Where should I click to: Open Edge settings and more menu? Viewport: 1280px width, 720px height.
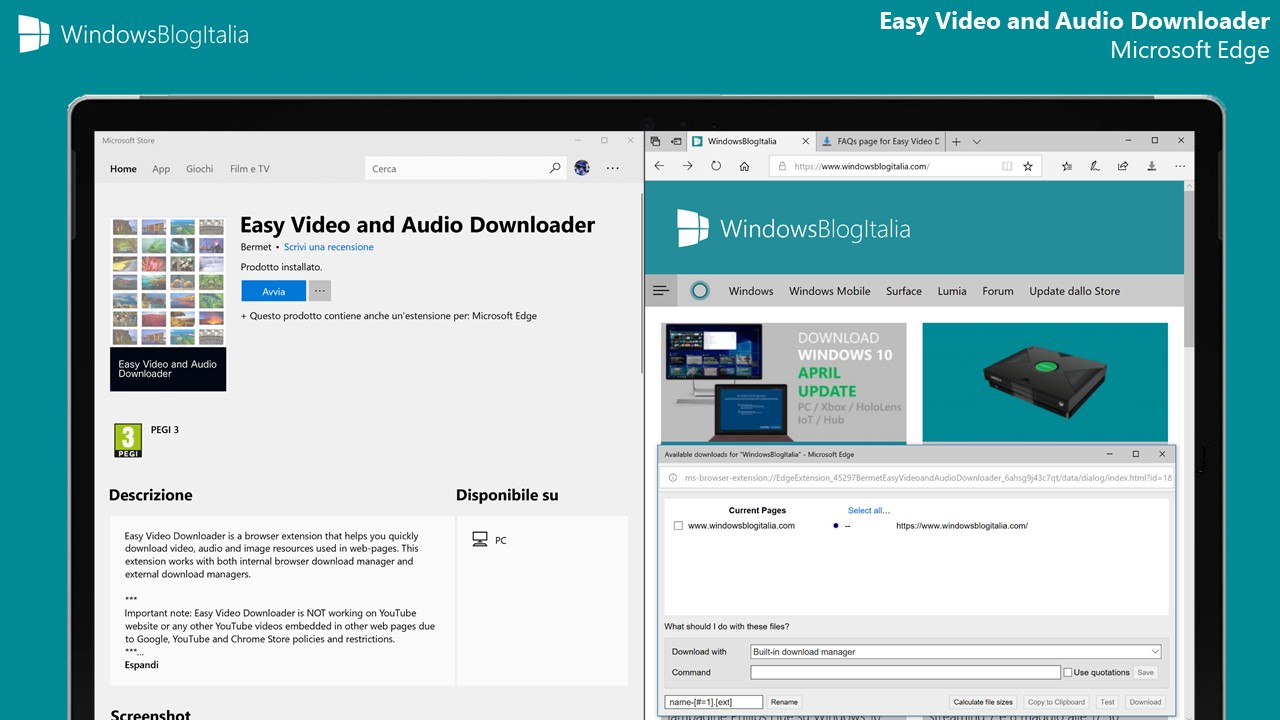pyautogui.click(x=1180, y=166)
